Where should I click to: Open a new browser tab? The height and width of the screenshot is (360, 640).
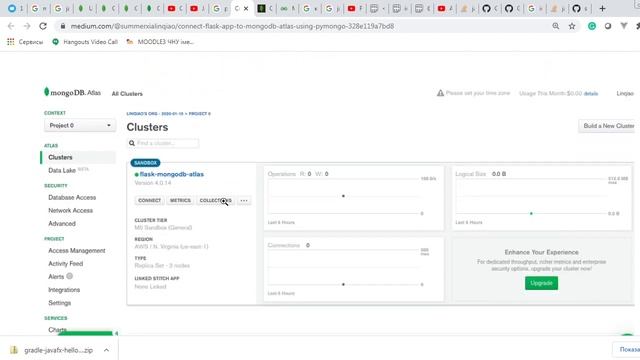[x=602, y=8]
